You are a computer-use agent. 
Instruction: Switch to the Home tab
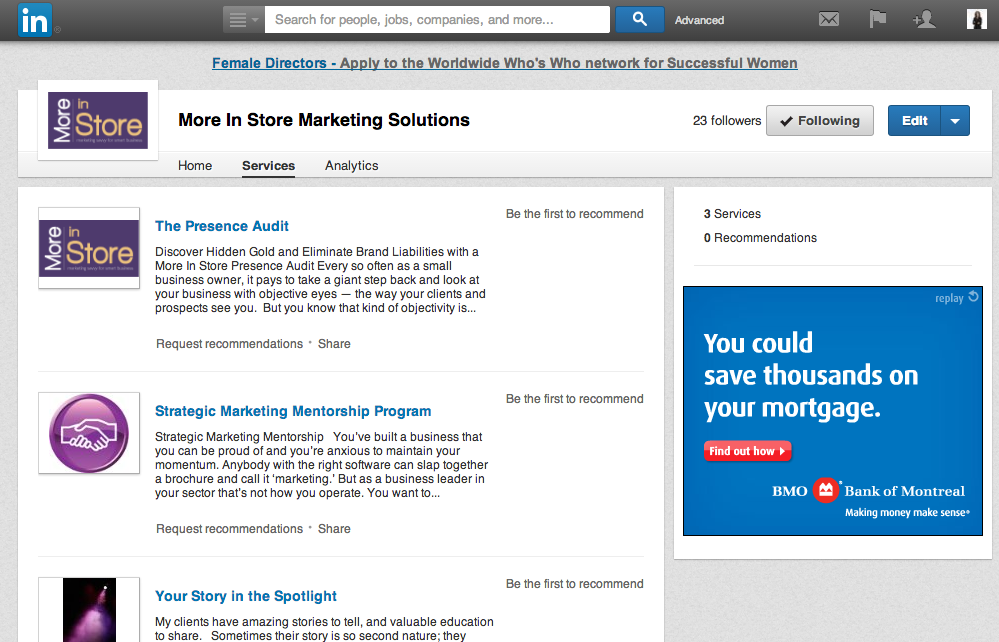click(195, 166)
